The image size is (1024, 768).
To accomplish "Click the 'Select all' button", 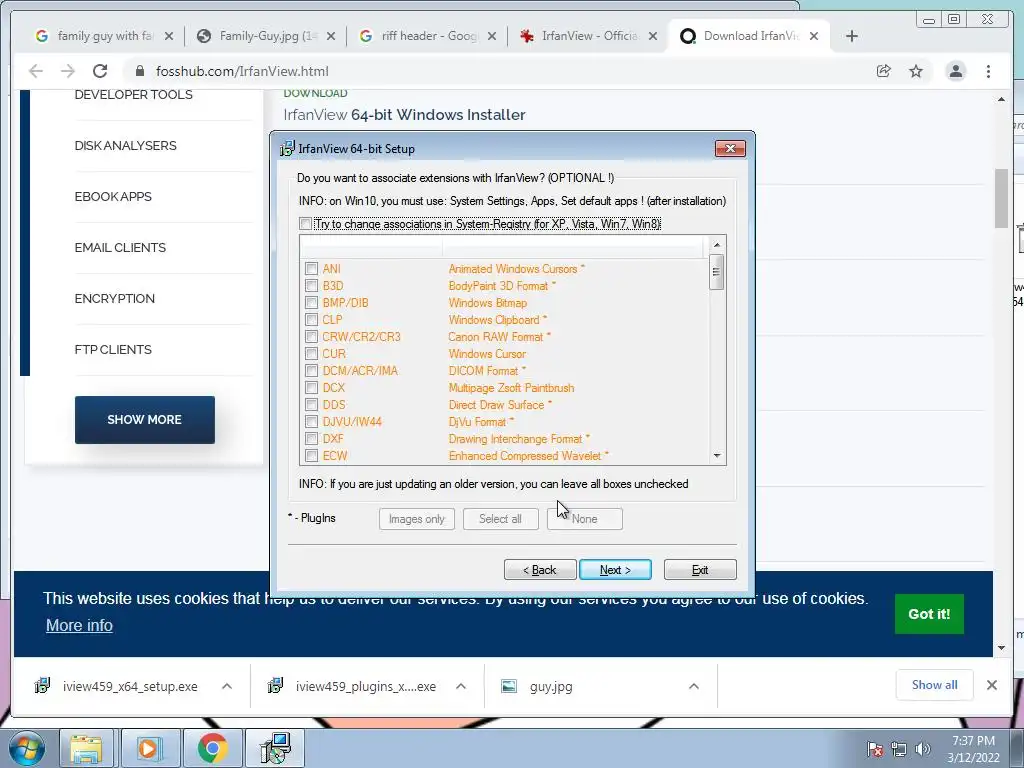I will tap(500, 519).
